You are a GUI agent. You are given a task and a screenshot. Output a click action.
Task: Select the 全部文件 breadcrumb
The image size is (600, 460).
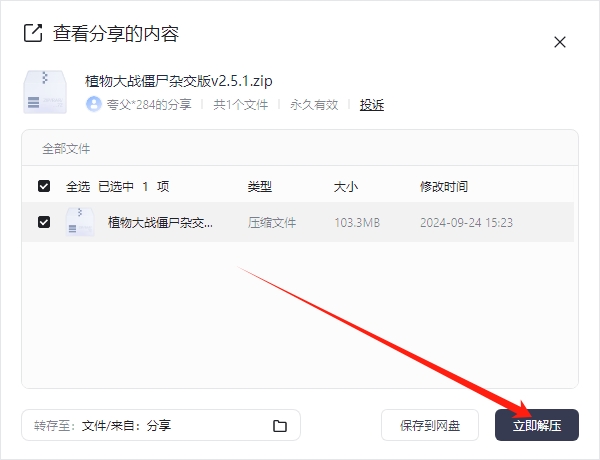66,149
